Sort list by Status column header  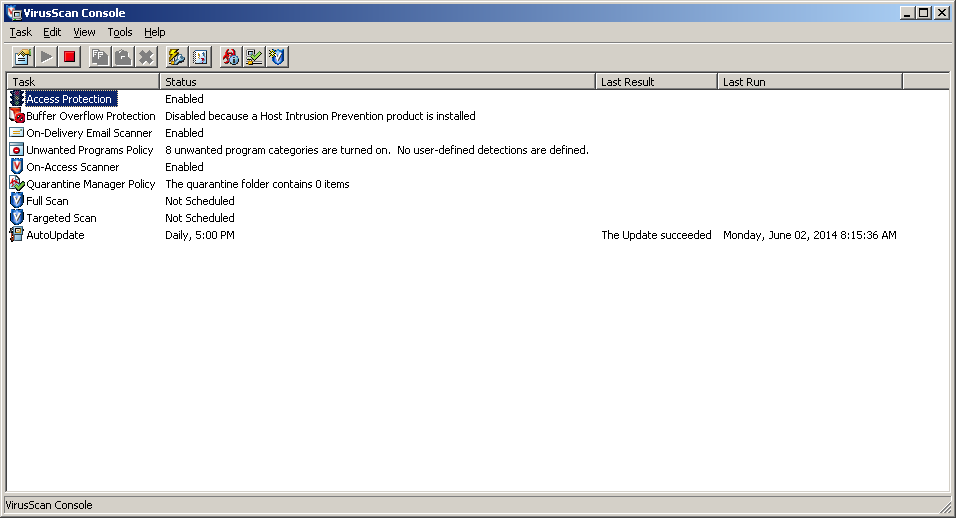pos(377,82)
